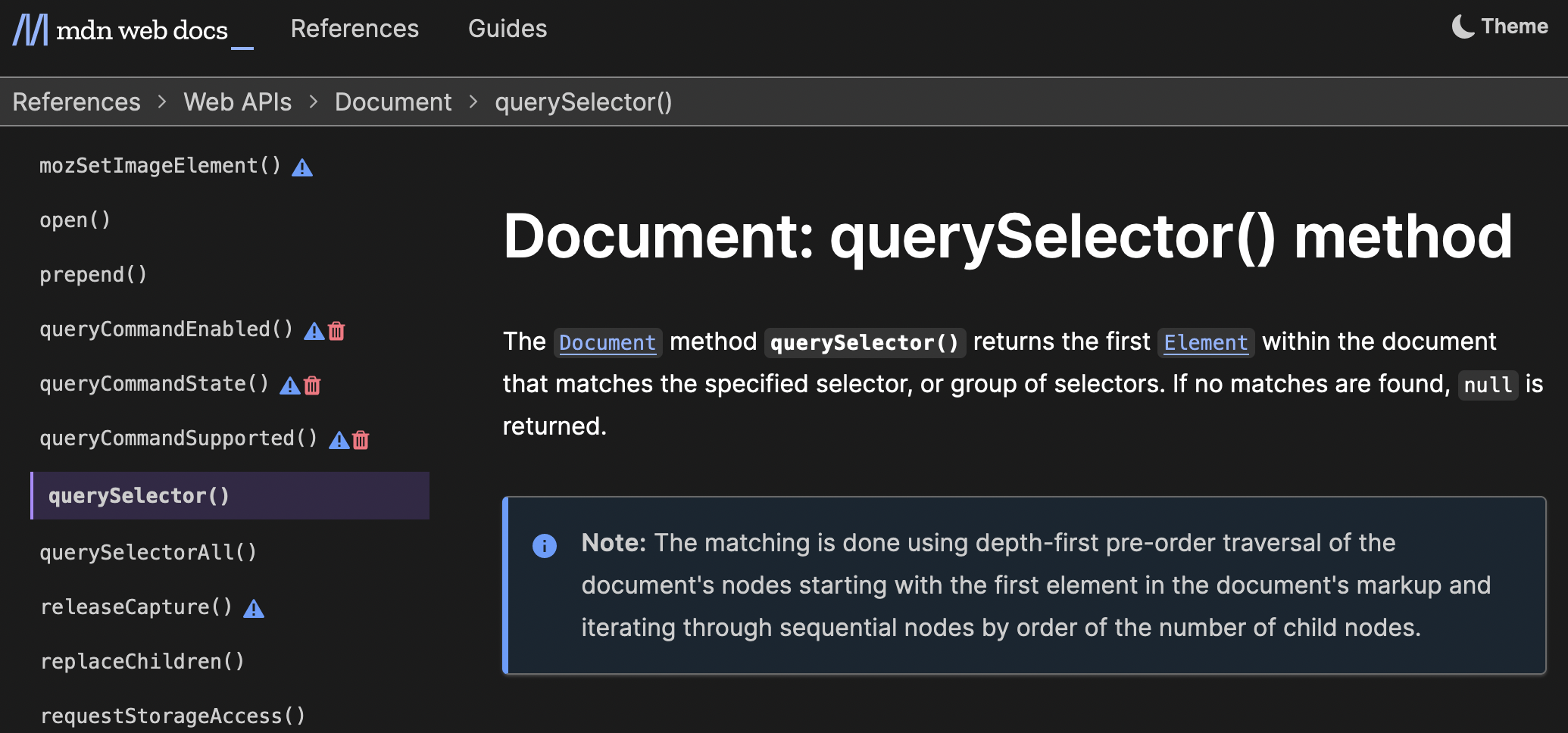This screenshot has width=1568, height=733.
Task: Navigate to Web APIs in the breadcrumb
Action: coord(238,101)
